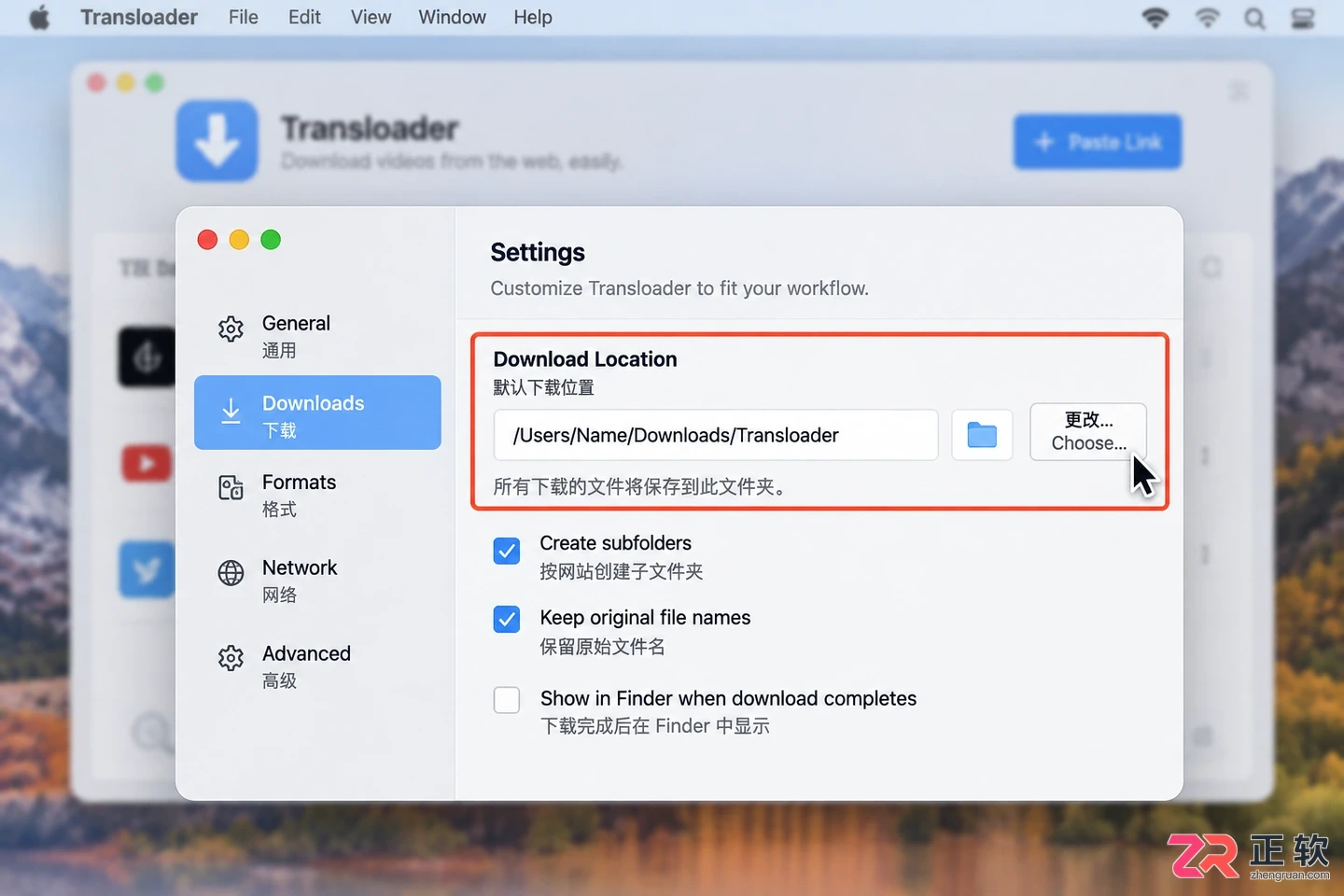Image resolution: width=1344 pixels, height=896 pixels.
Task: Open the Window menu
Action: (452, 18)
